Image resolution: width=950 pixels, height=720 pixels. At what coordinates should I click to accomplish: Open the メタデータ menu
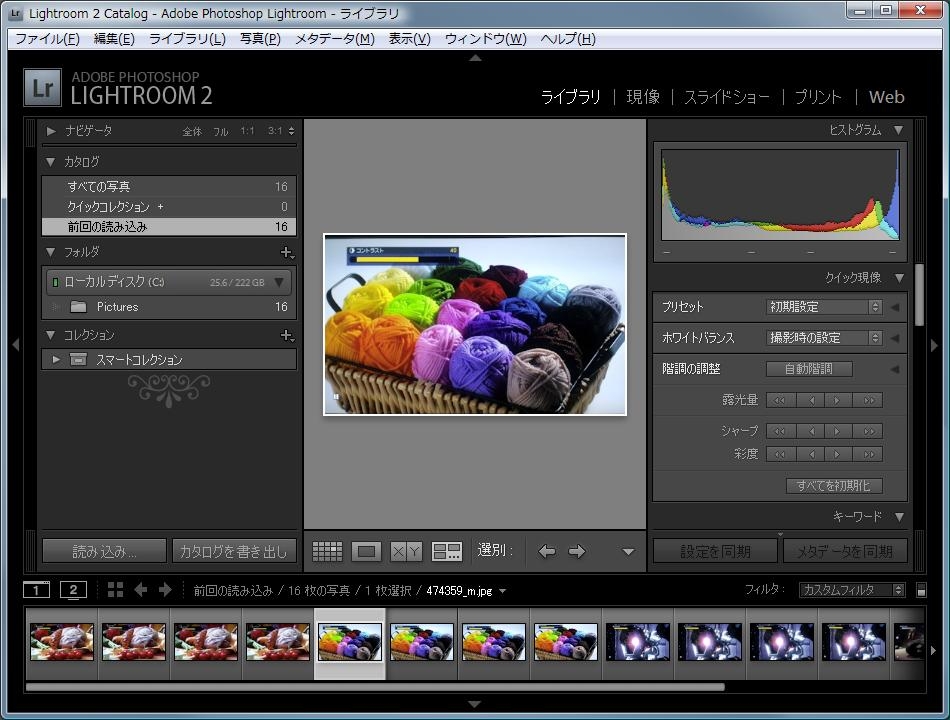tap(334, 39)
